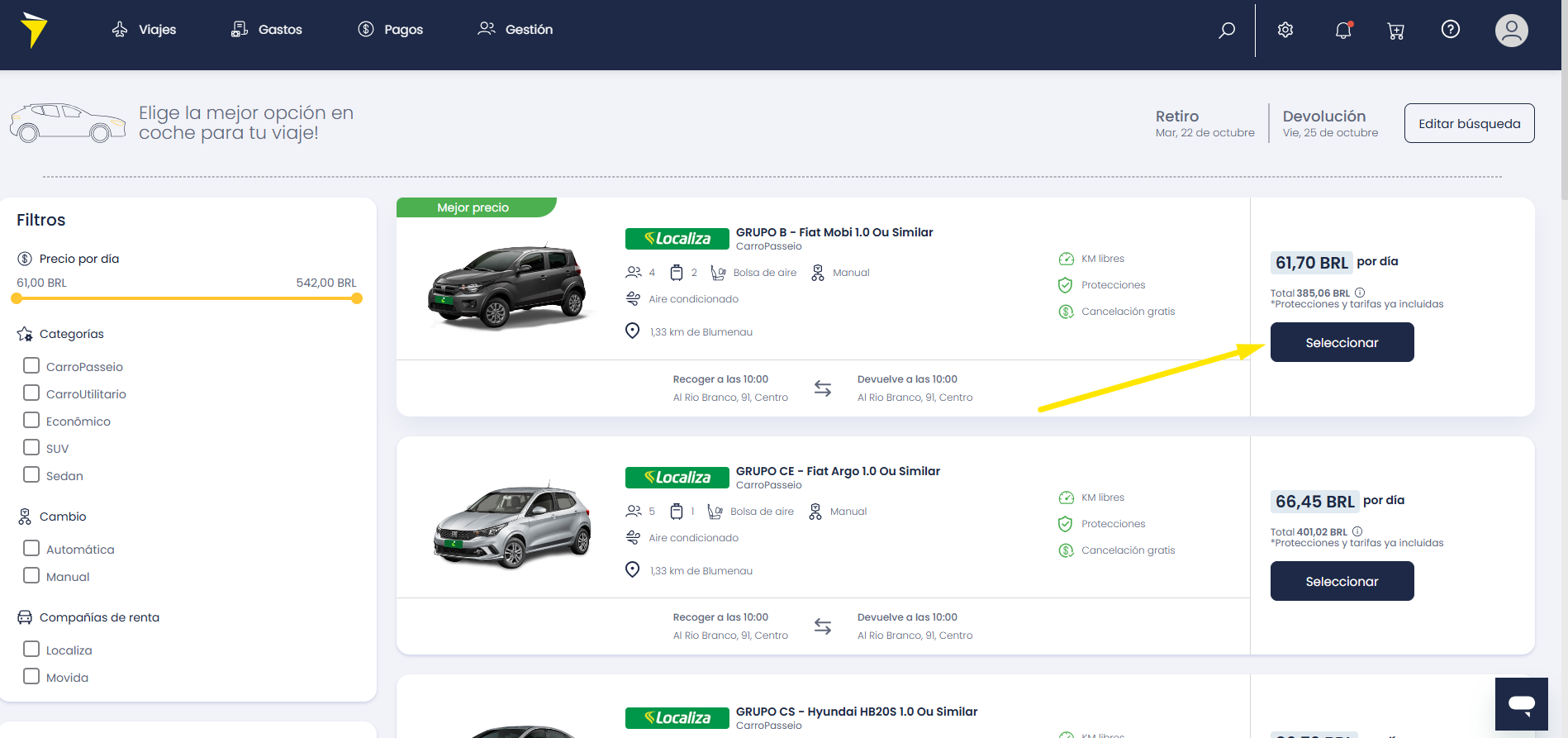Open the chat bubble widget

coord(1522,704)
